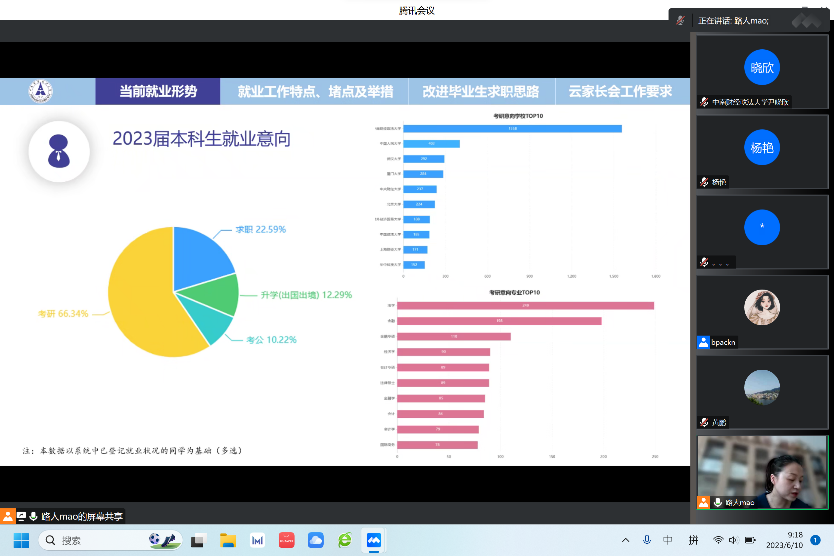Toggle the 拼 pinyin input mode indicator
This screenshot has height=556, width=834.
tap(693, 540)
